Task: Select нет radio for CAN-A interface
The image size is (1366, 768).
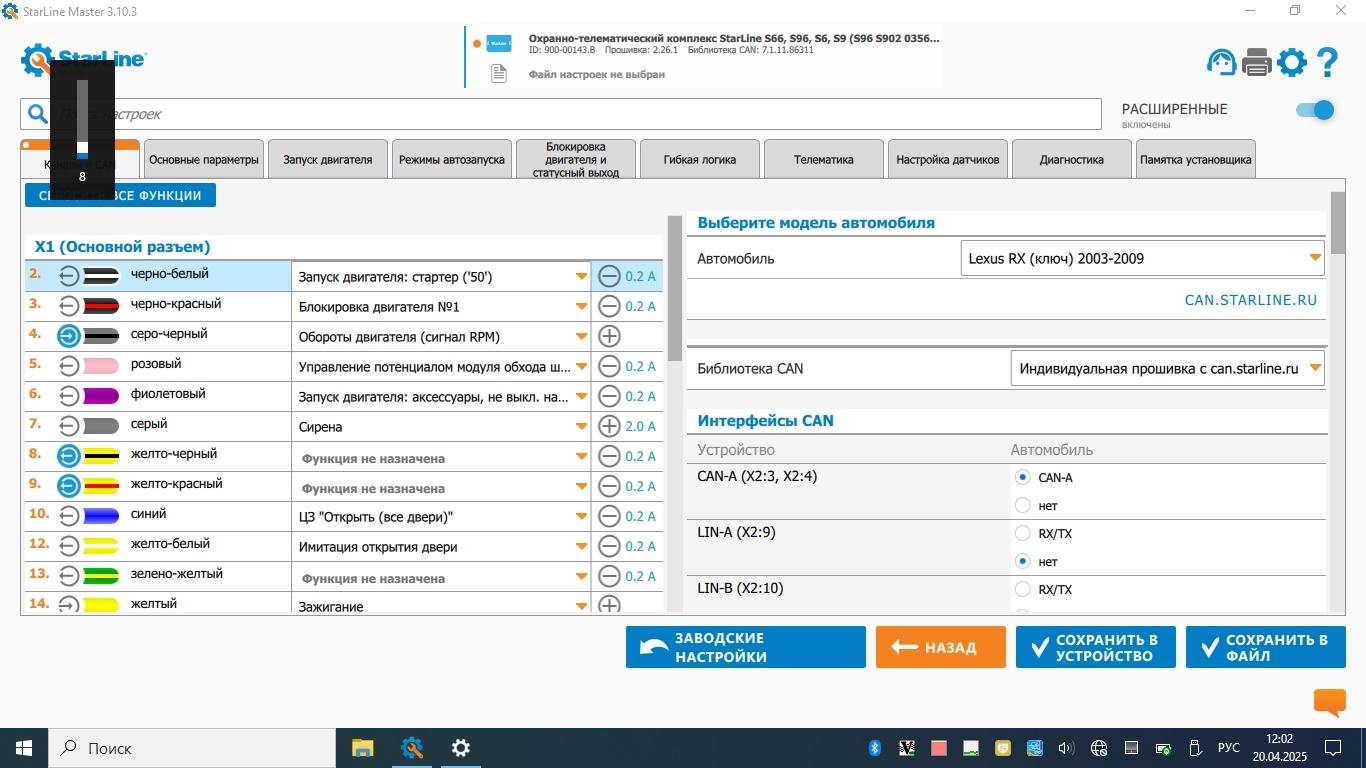Action: tap(1022, 505)
